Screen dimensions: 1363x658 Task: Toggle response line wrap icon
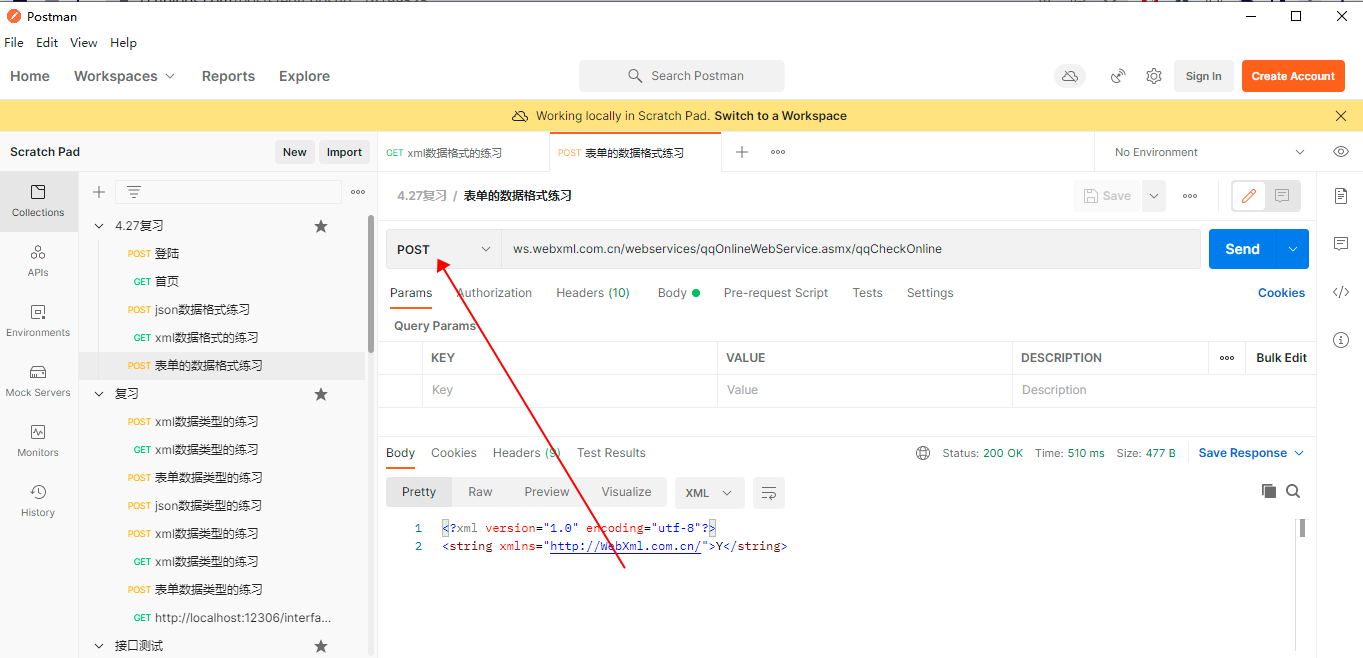tap(769, 492)
